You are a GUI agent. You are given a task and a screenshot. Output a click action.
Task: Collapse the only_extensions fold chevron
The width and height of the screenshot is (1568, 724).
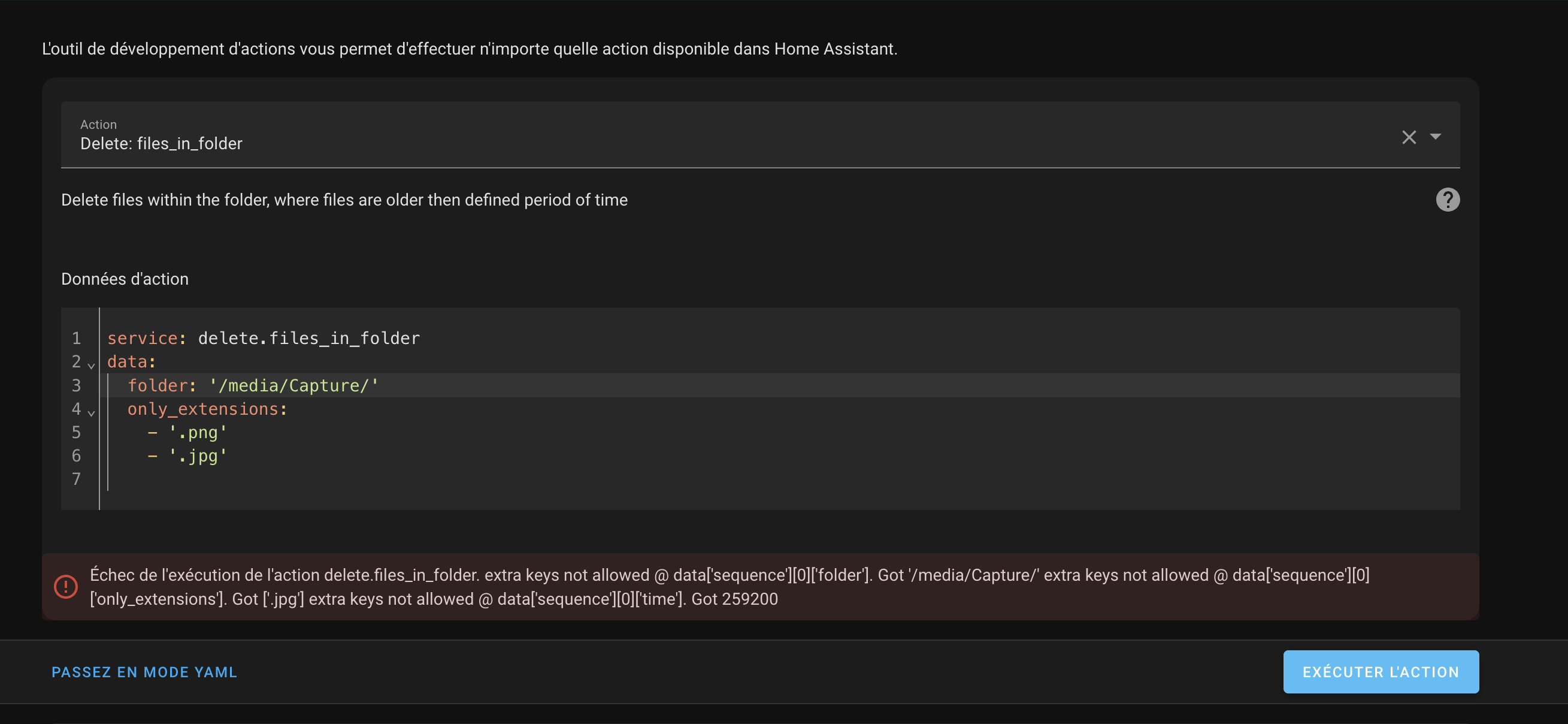[x=91, y=413]
